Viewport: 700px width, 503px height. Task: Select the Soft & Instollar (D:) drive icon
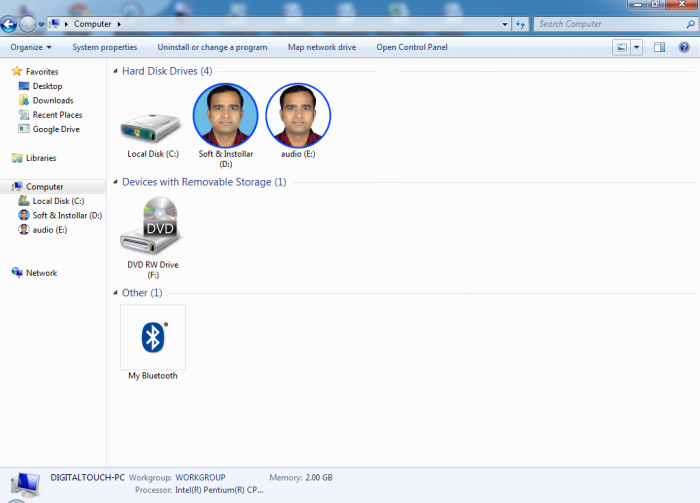[225, 115]
